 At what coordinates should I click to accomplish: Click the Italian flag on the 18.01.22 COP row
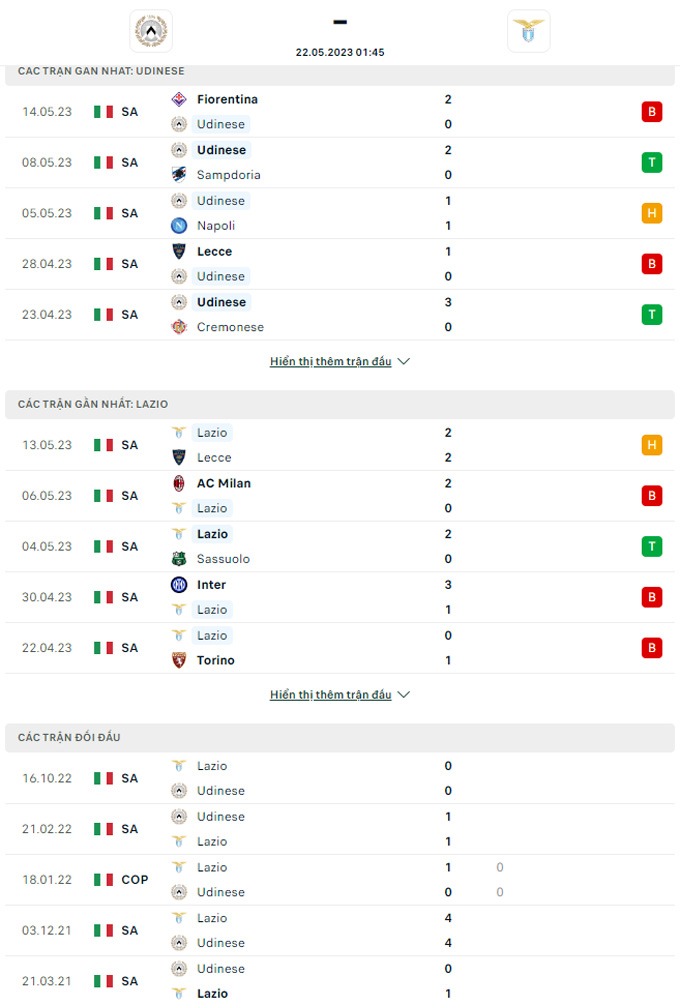[103, 880]
